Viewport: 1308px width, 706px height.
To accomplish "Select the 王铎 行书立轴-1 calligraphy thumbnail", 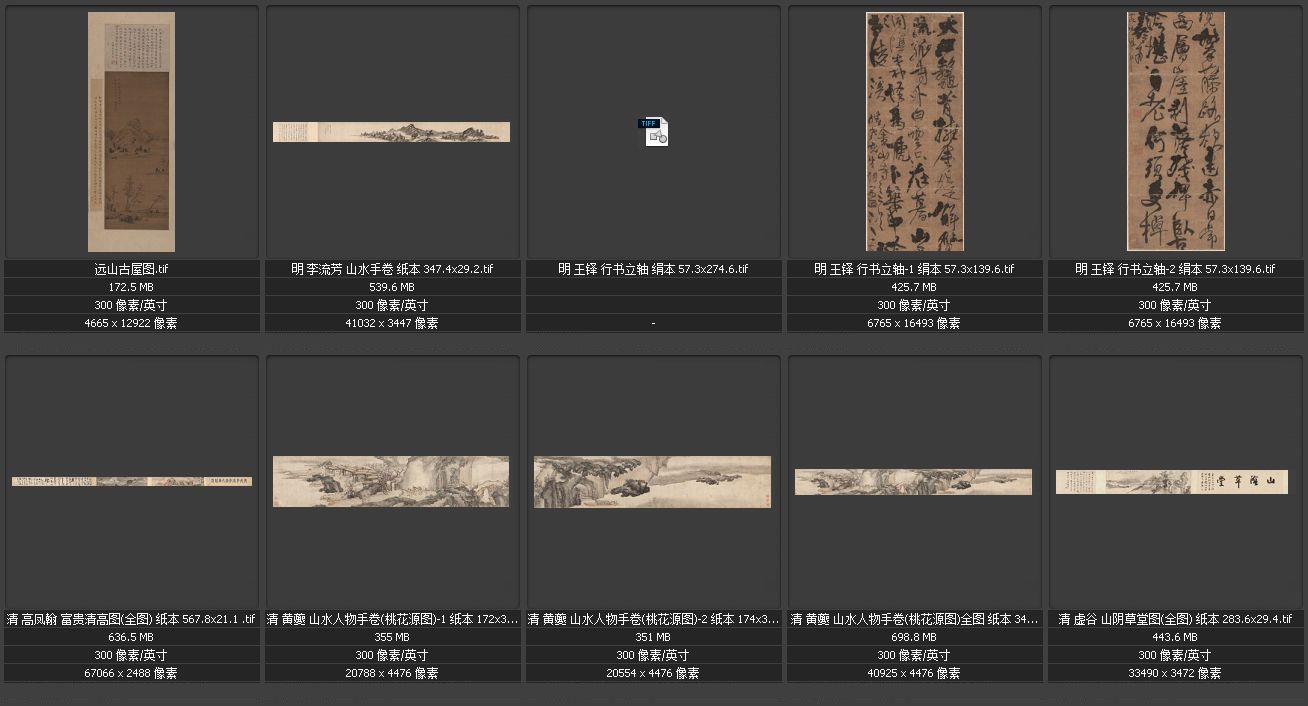I will point(914,132).
